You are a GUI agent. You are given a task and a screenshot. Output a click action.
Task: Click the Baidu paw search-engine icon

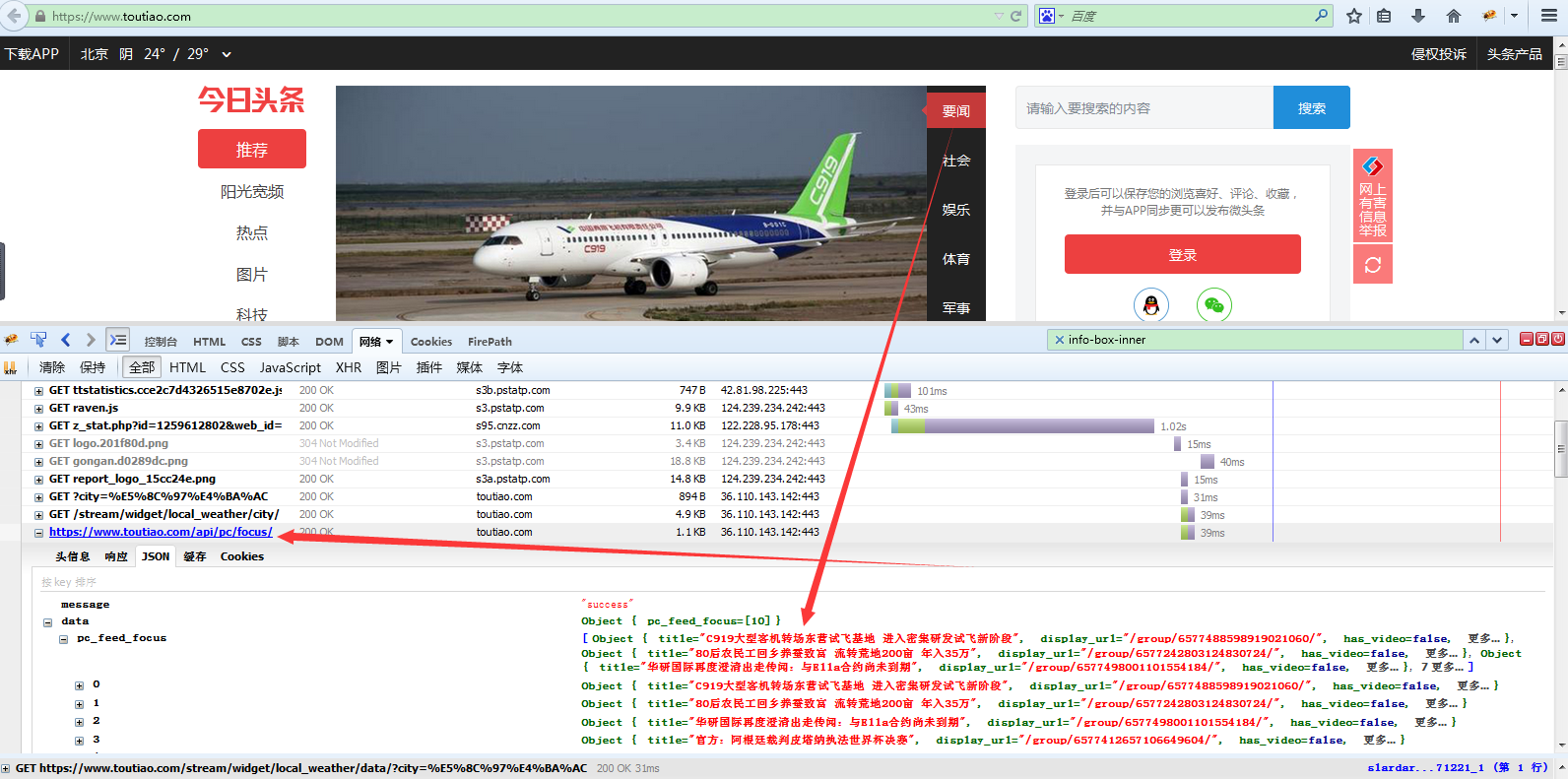click(x=1046, y=16)
